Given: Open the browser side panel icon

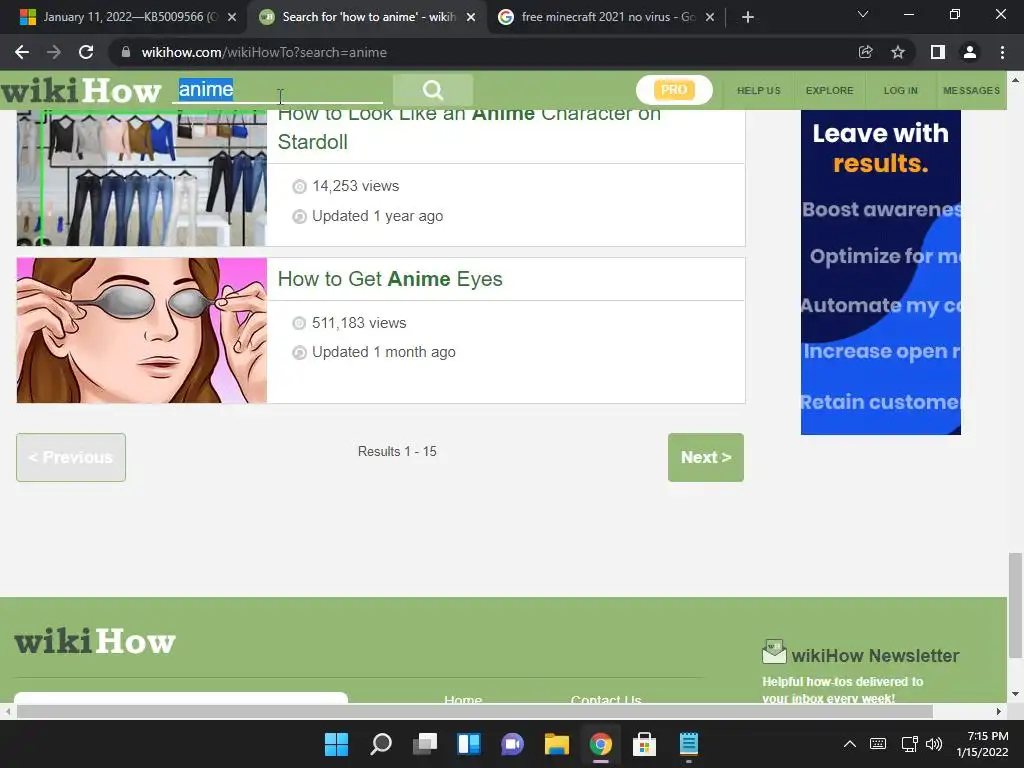Looking at the screenshot, I should point(938,52).
